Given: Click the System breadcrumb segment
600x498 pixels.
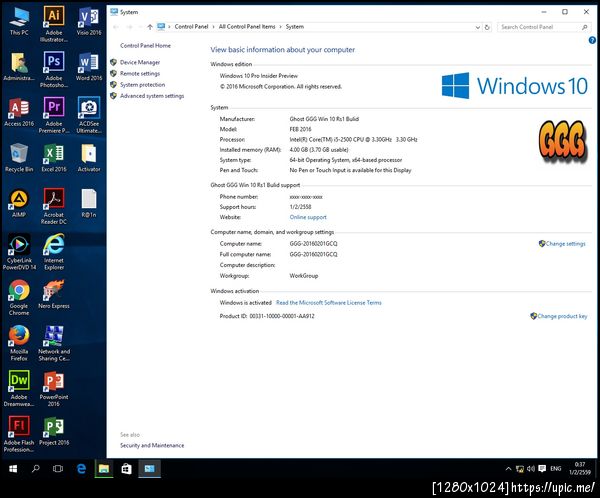Looking at the screenshot, I should coord(295,27).
